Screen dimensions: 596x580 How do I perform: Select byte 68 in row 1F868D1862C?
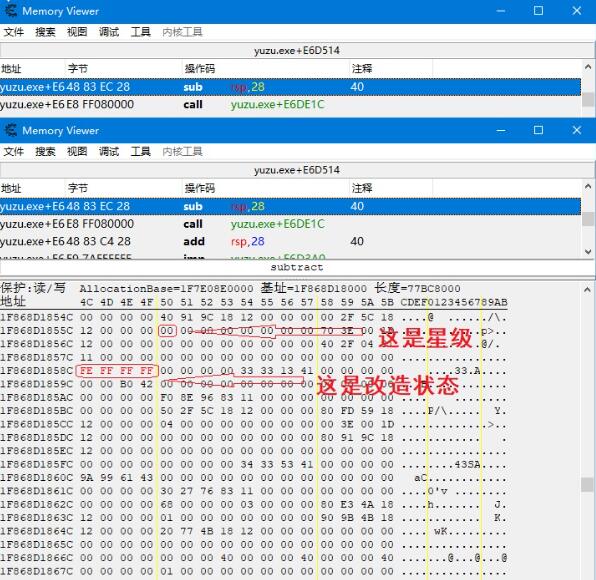(x=167, y=504)
